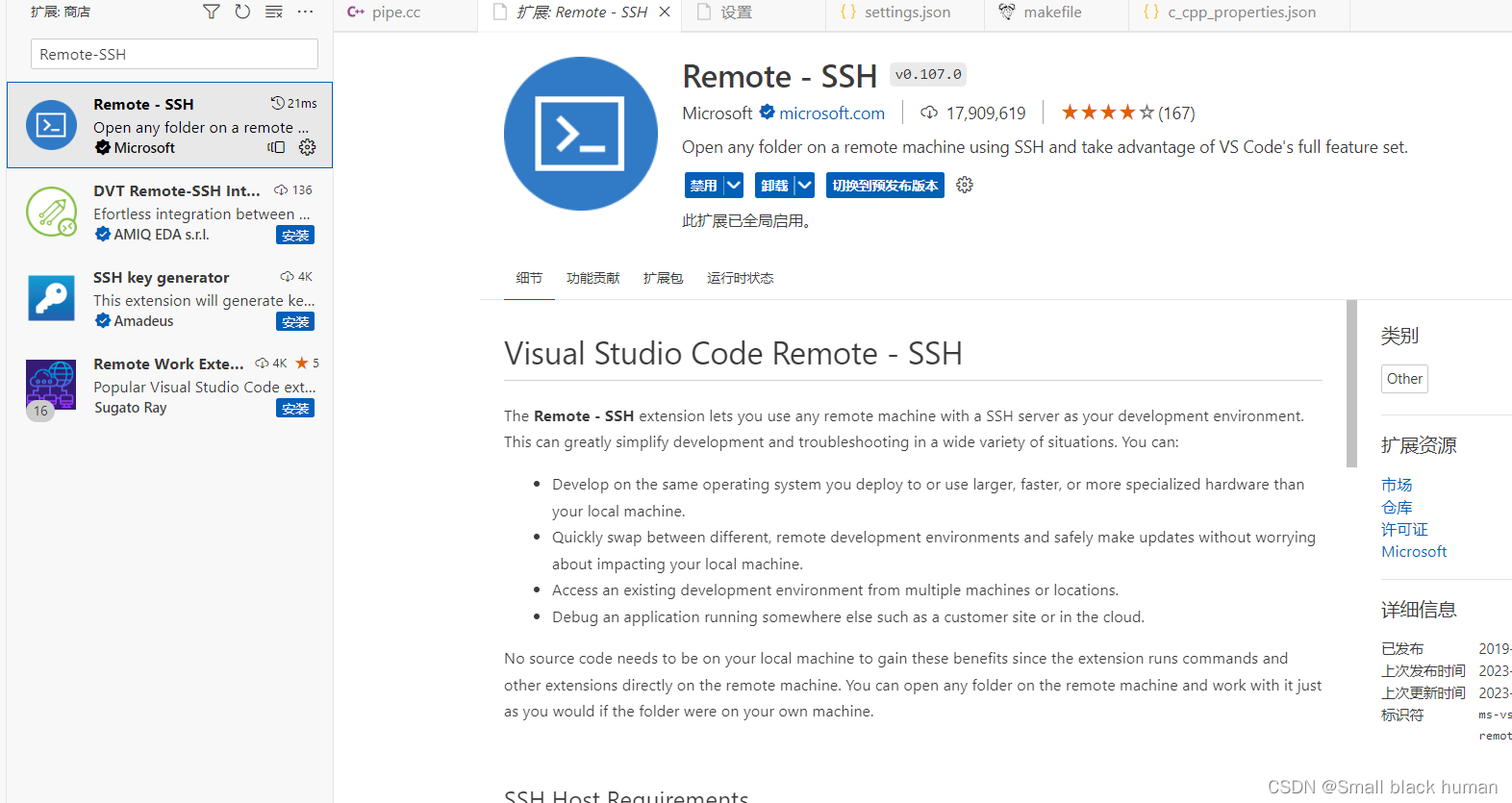Click the manage gear on Remote - SSH list item

click(307, 147)
